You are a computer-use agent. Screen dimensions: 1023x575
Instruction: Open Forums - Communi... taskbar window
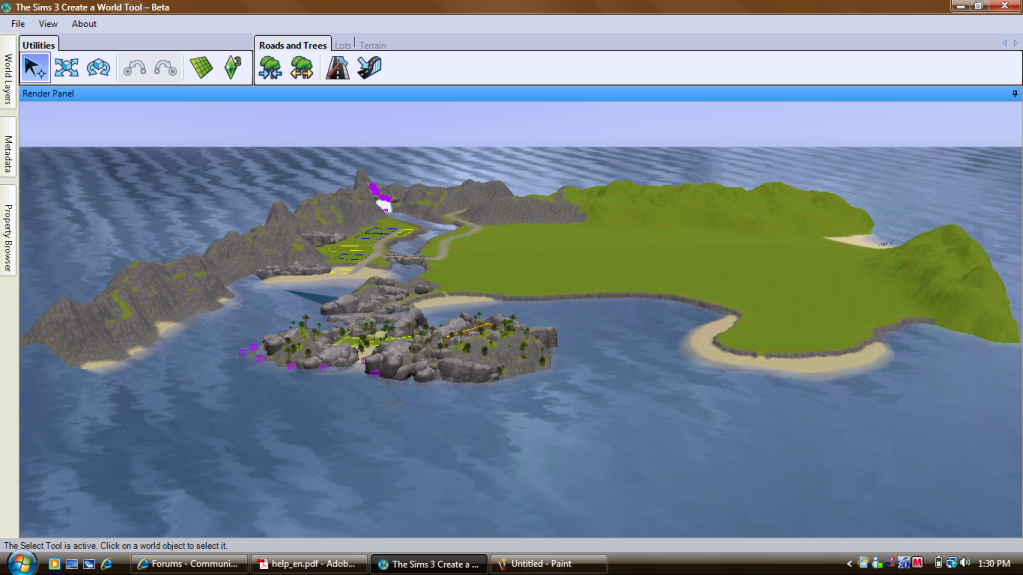189,564
